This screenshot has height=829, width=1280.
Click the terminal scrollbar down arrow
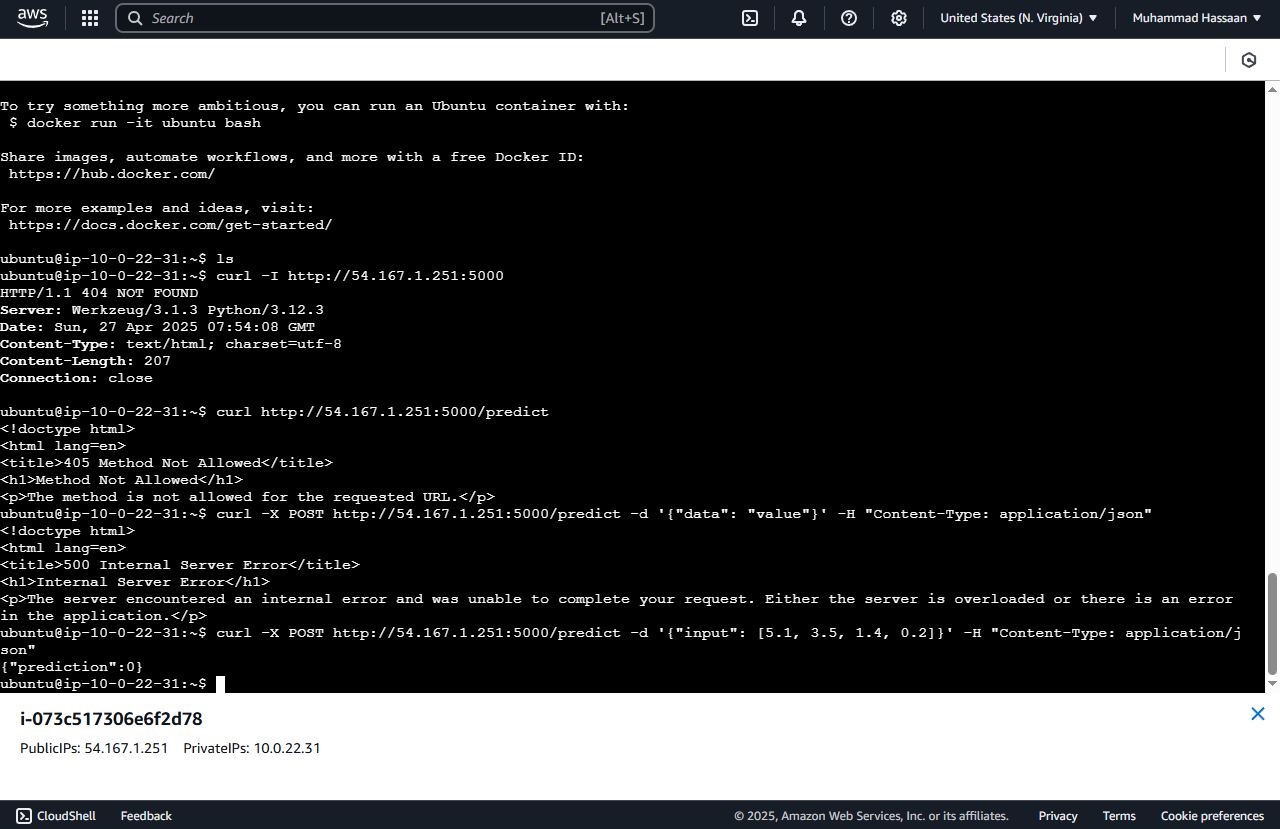tap(1273, 684)
